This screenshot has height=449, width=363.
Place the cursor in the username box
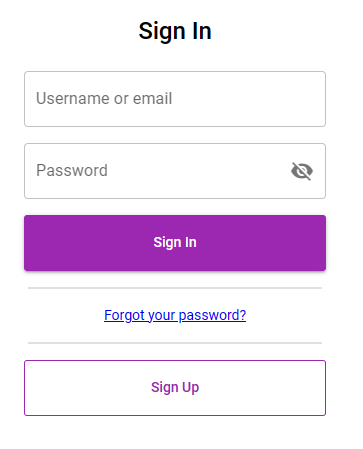point(175,99)
